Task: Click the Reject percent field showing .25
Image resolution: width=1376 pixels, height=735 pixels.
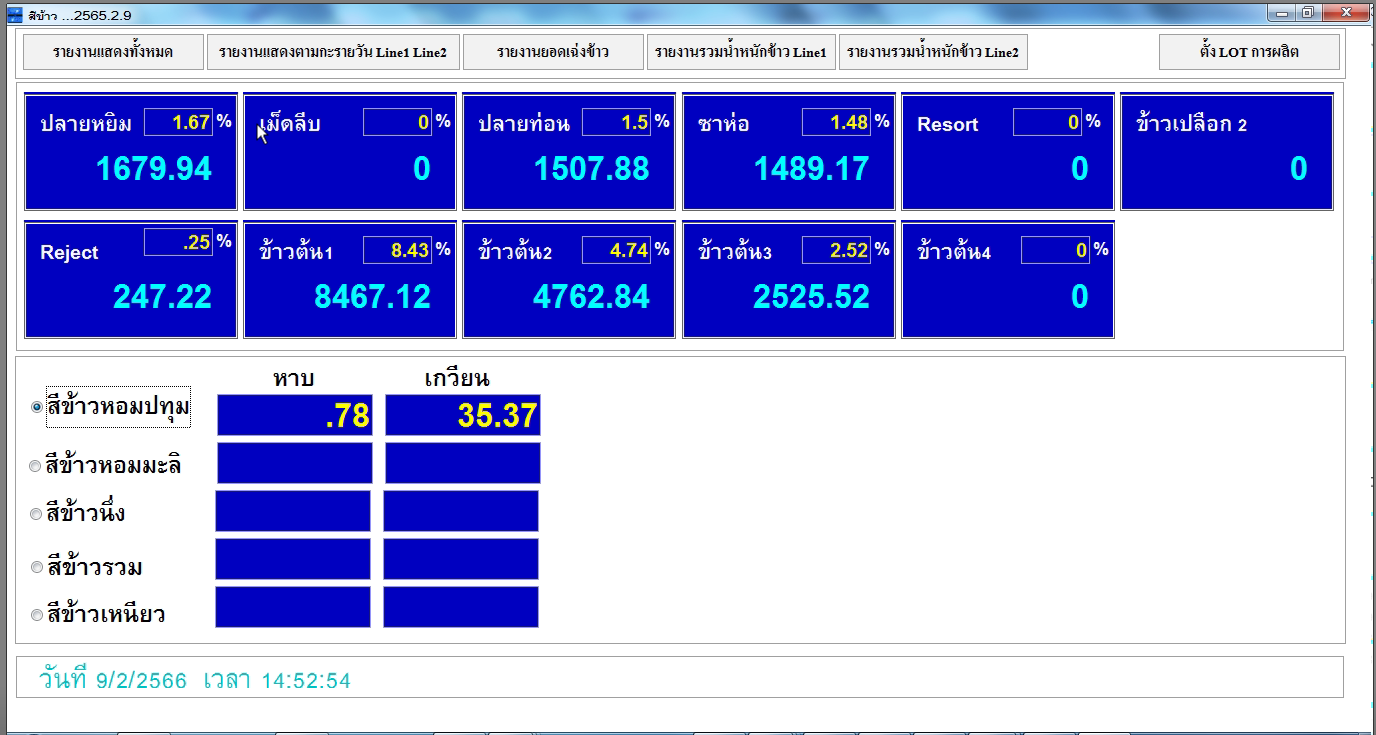Action: [178, 242]
